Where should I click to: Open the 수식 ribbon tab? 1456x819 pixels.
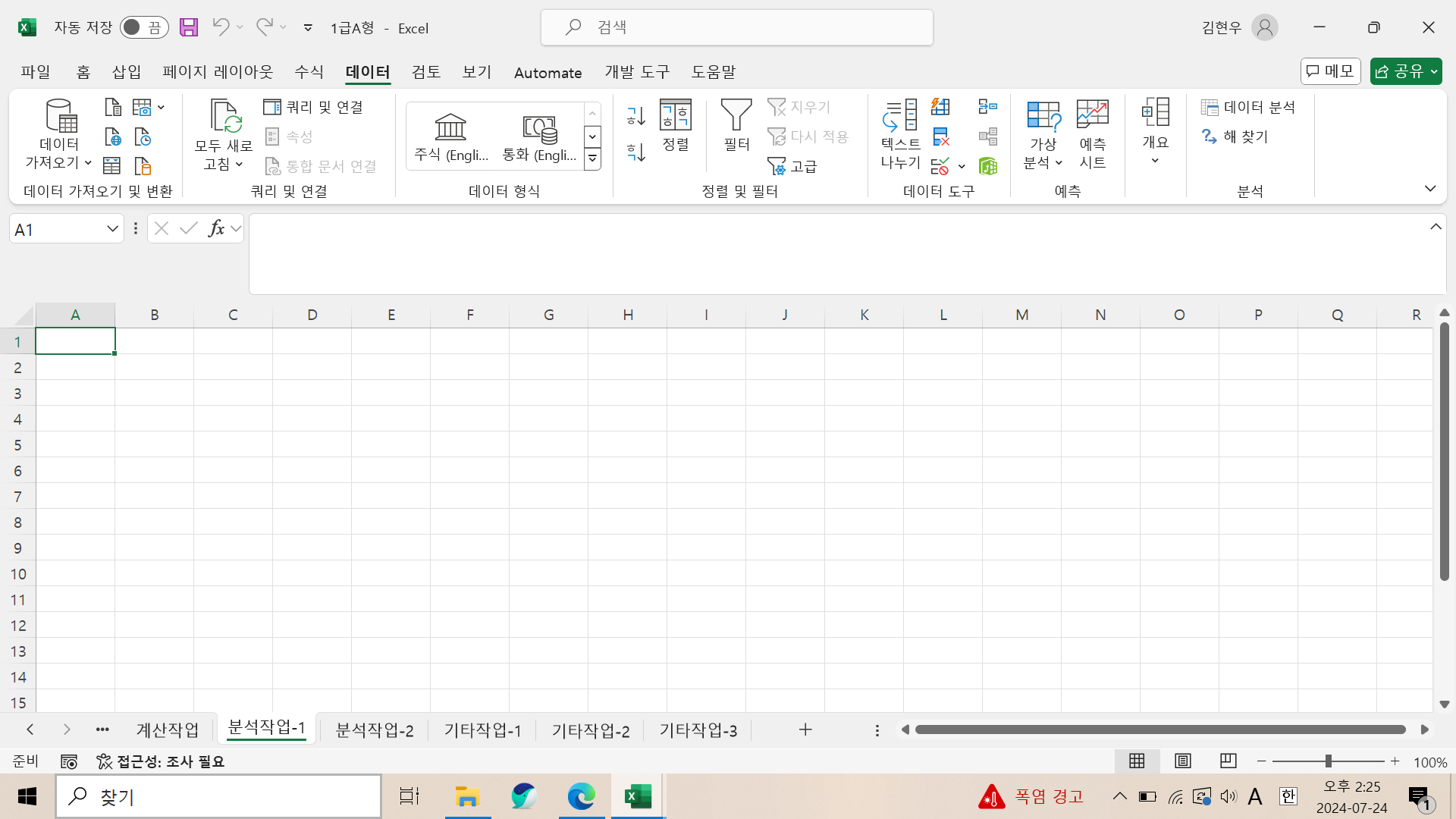(x=309, y=72)
